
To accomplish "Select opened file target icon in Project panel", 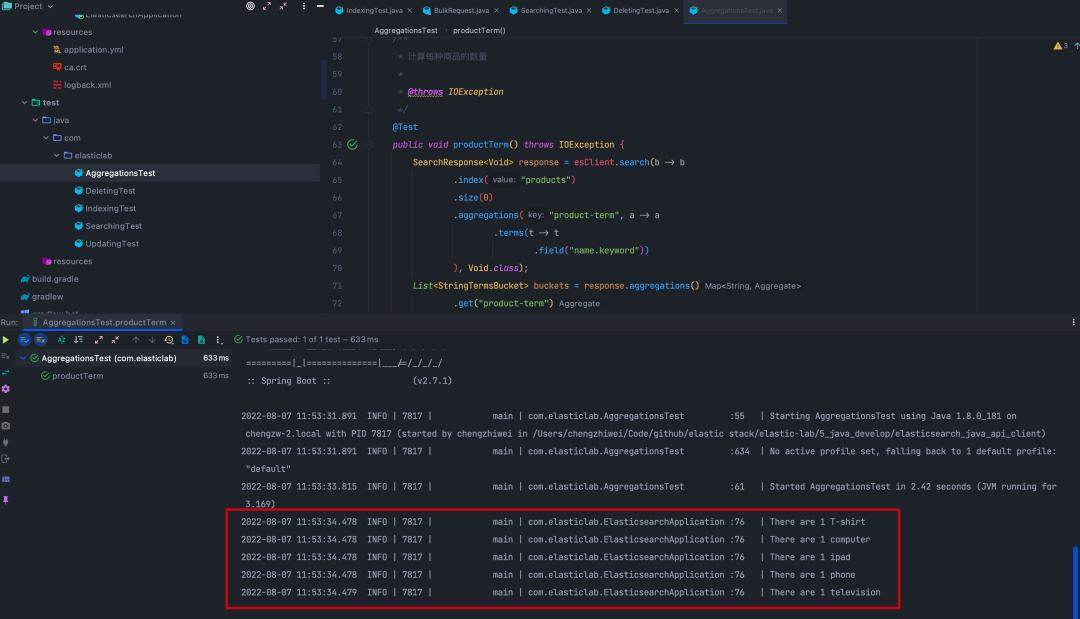I will [x=250, y=6].
